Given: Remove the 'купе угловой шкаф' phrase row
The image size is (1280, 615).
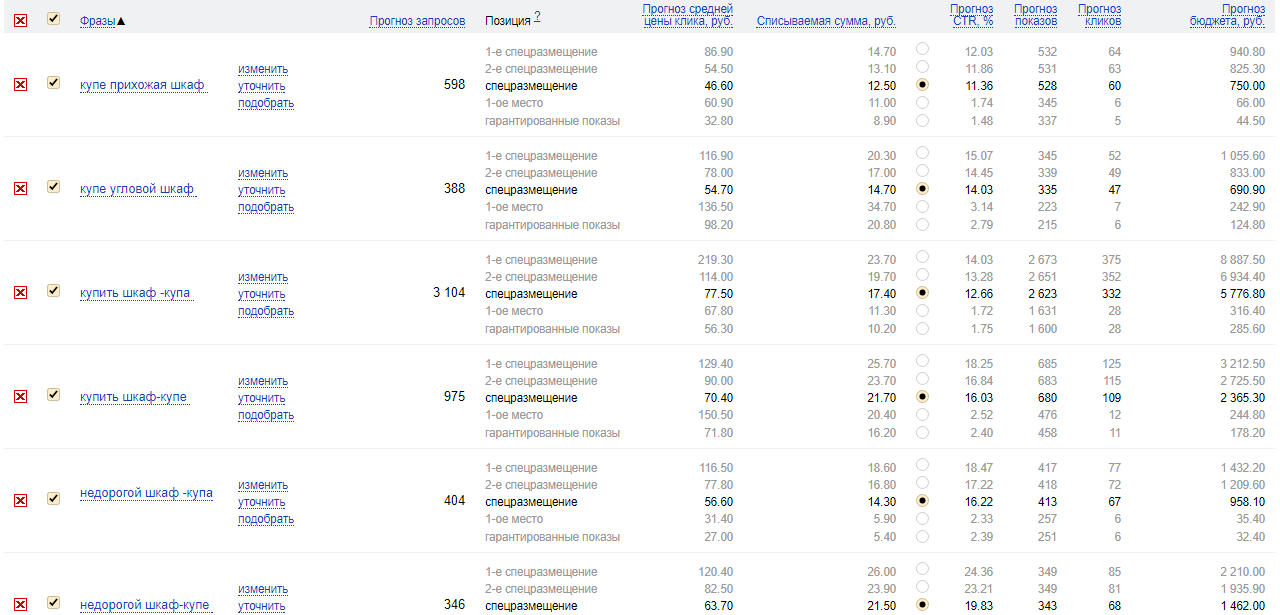Looking at the screenshot, I should pyautogui.click(x=20, y=189).
